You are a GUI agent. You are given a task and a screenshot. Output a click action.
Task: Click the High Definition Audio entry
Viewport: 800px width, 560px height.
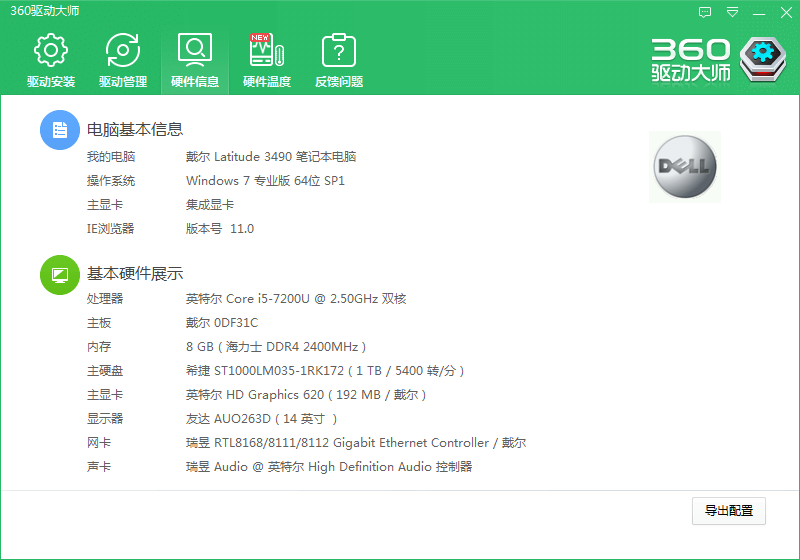329,467
